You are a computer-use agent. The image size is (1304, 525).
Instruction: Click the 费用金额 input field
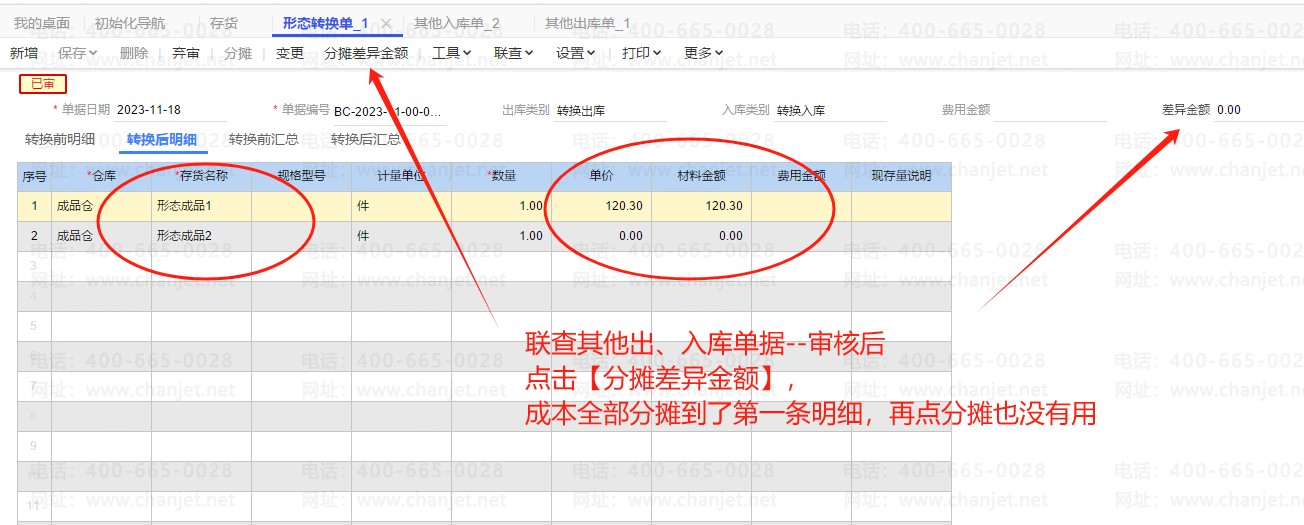1051,110
